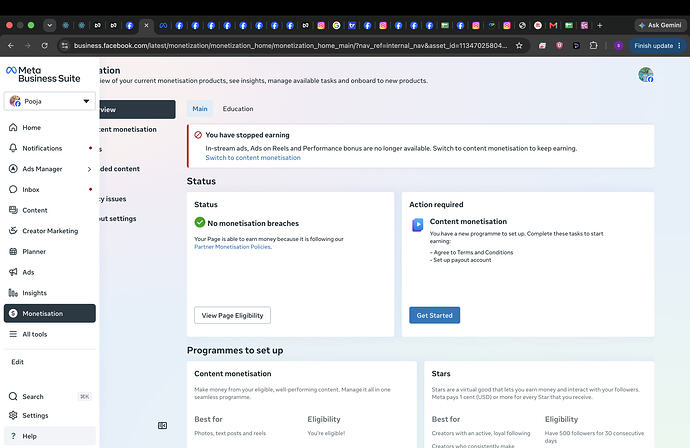Open Branded content menu item
Image resolution: width=690 pixels, height=448 pixels.
pos(120,169)
